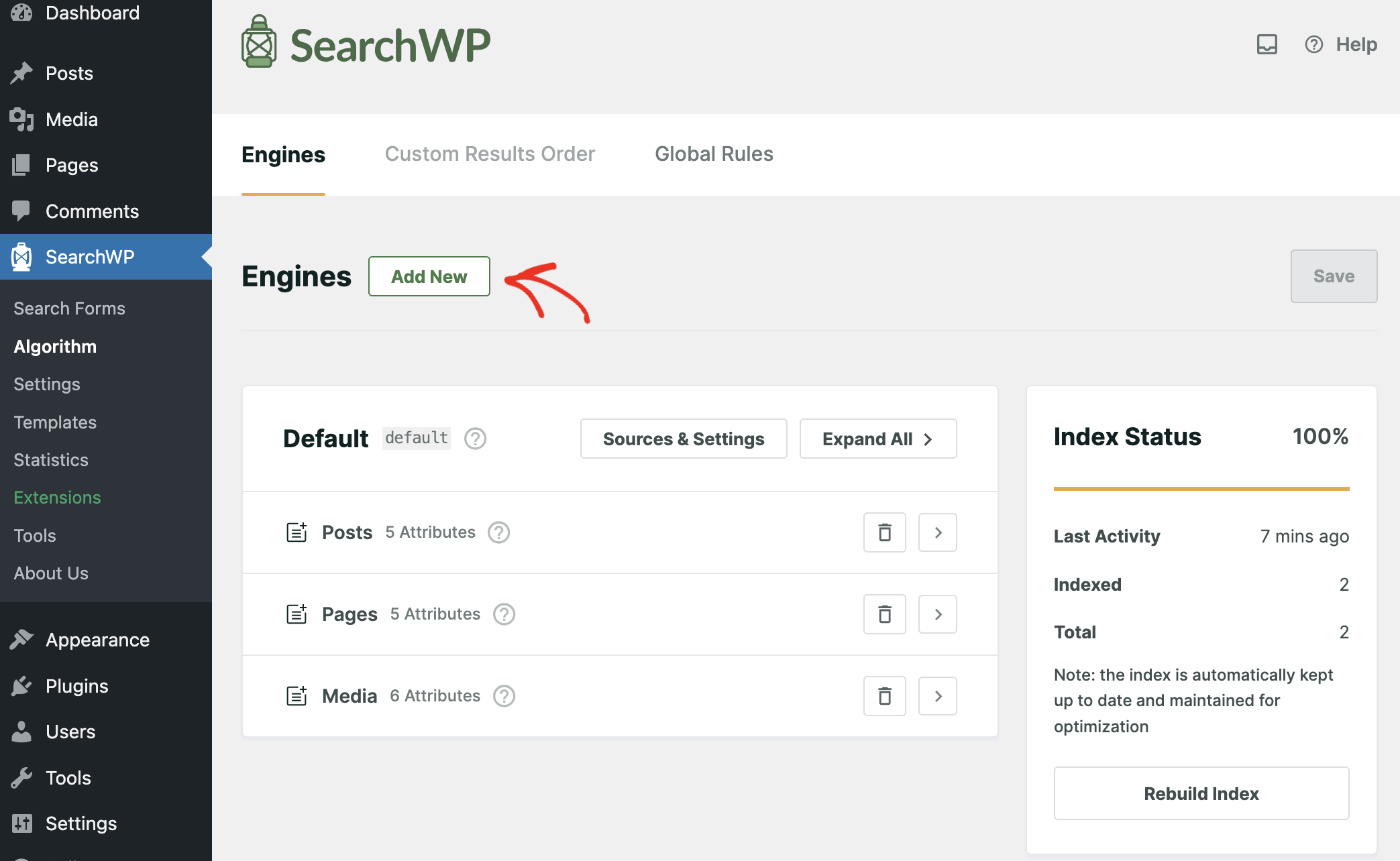Click the "default" engine slug label
Viewport: 1400px width, 861px height.
pos(417,438)
